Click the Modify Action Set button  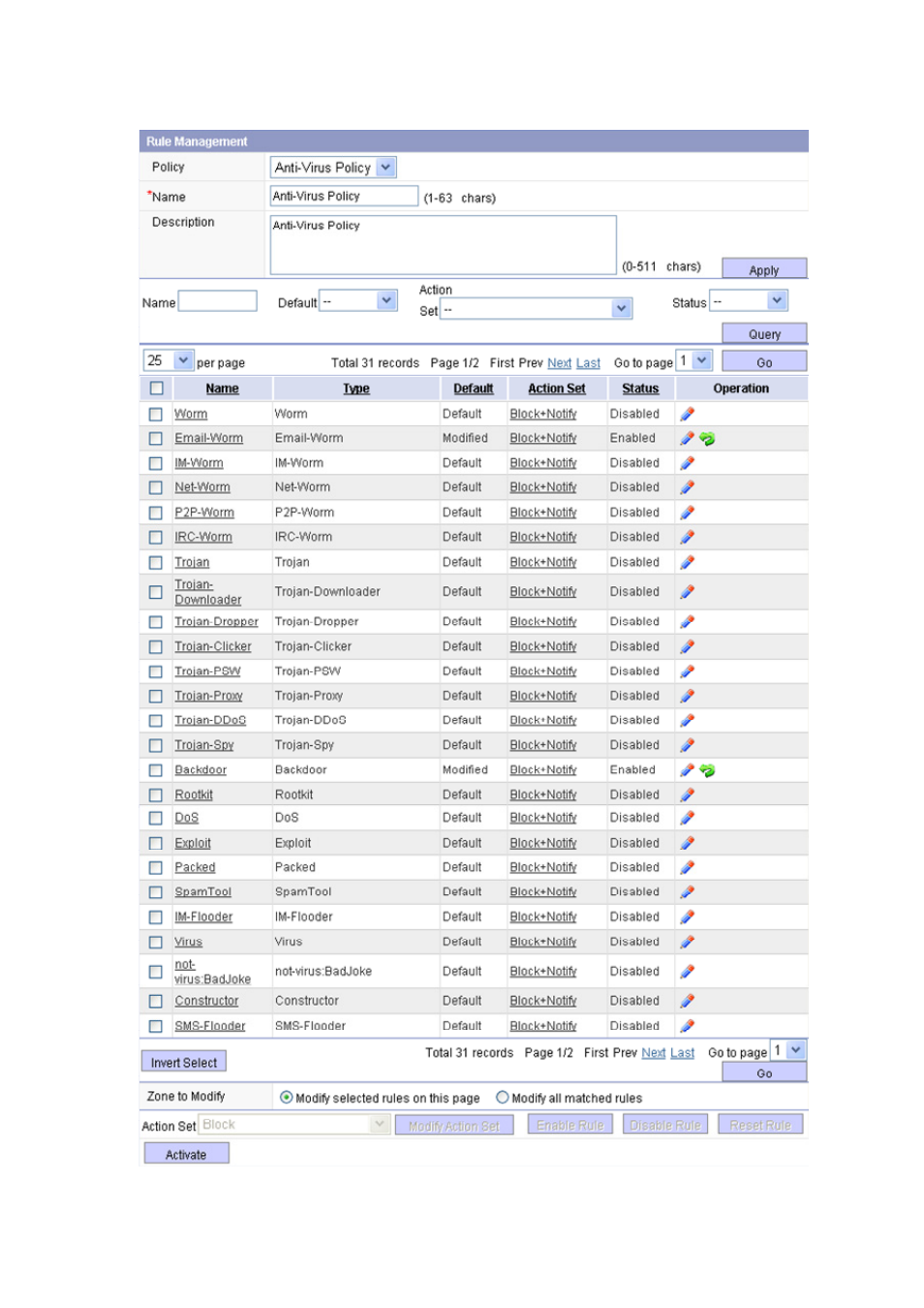pyautogui.click(x=453, y=1125)
